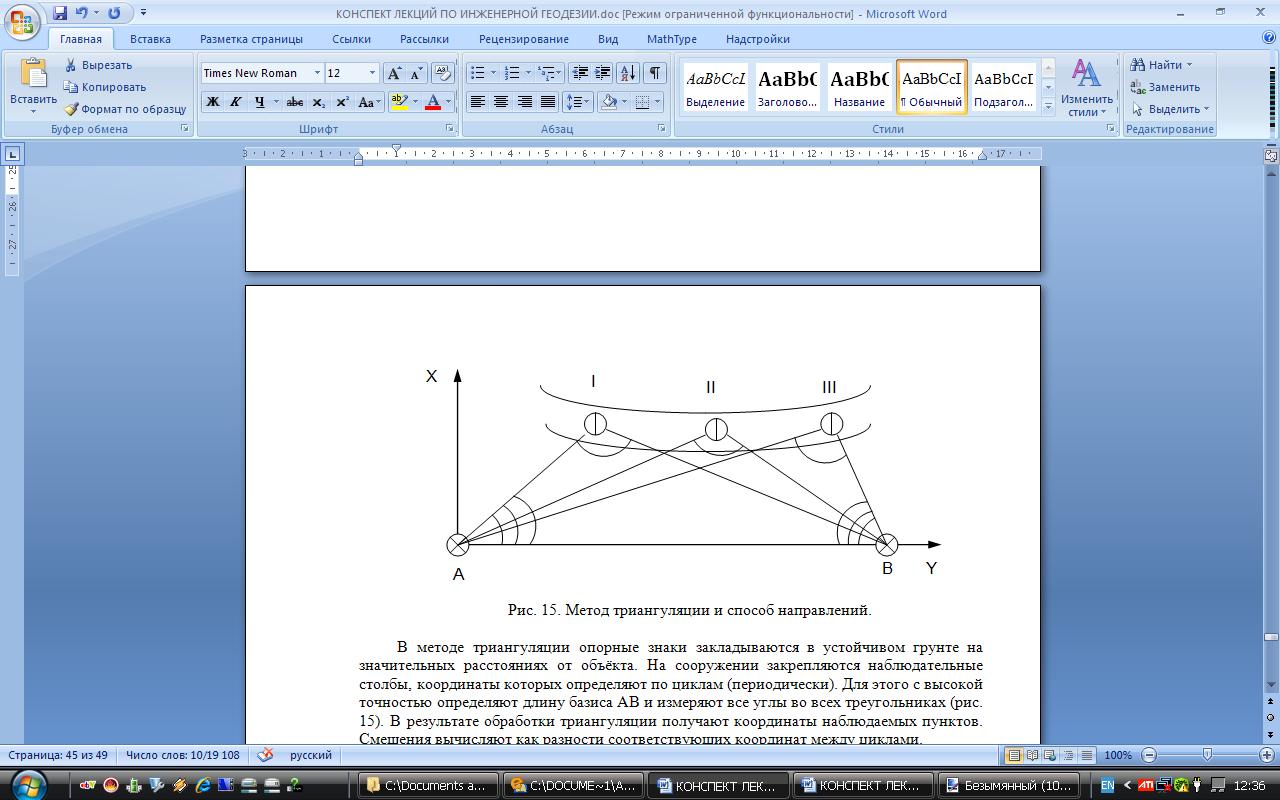The image size is (1280, 800).
Task: Open the Вставка ribbon tab
Action: (x=150, y=39)
